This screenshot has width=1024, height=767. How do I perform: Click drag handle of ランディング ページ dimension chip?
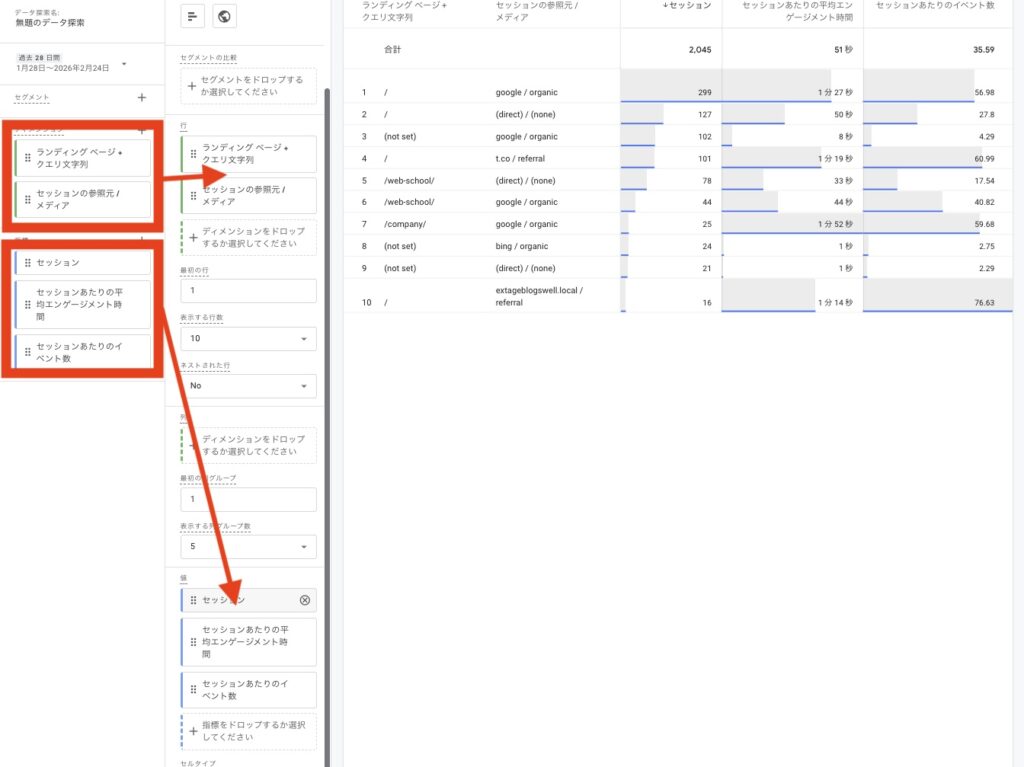pos(27,157)
